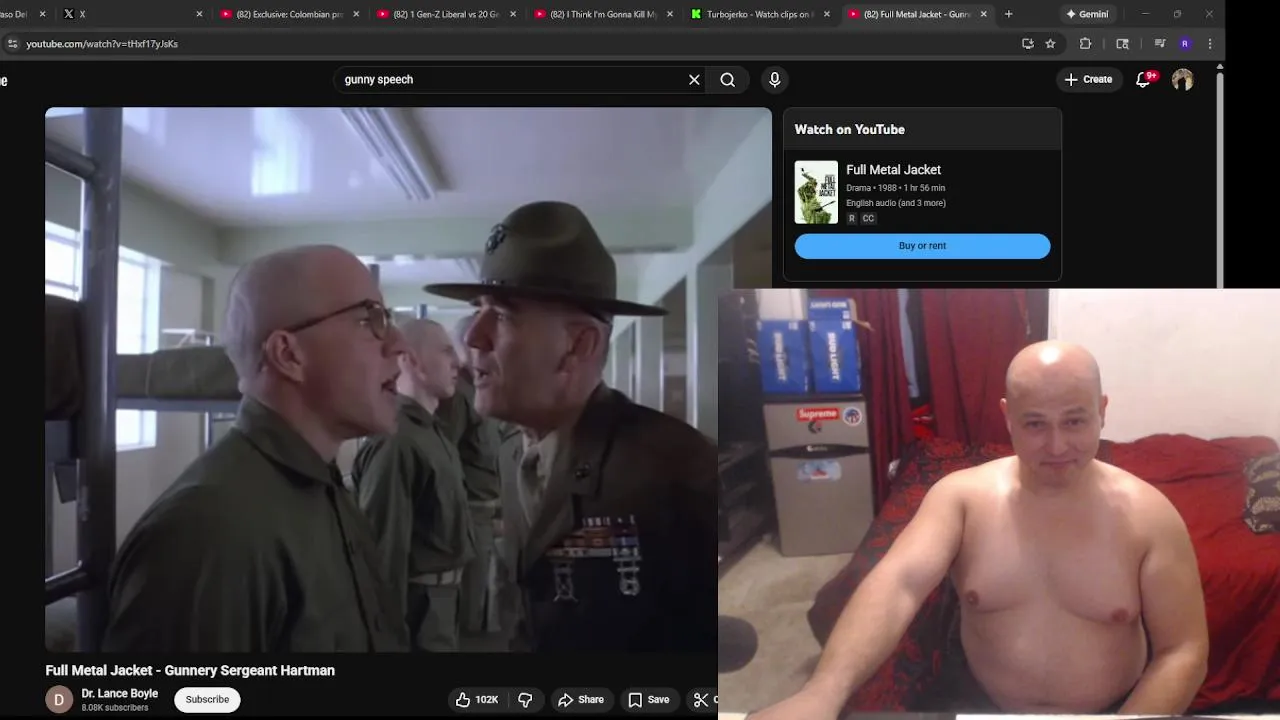Switch to Turbojerko Watch clips tab
The width and height of the screenshot is (1280, 720).
(759, 14)
